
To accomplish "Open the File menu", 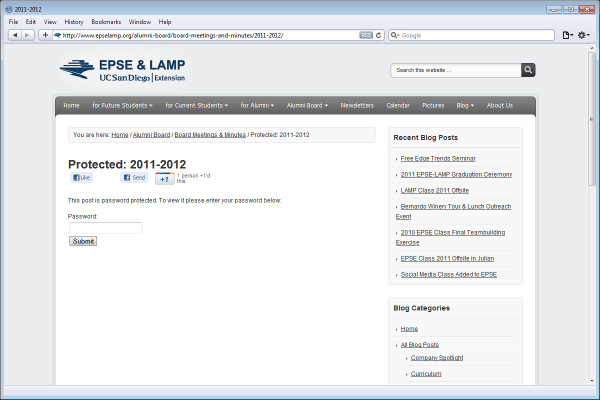I will (13, 22).
